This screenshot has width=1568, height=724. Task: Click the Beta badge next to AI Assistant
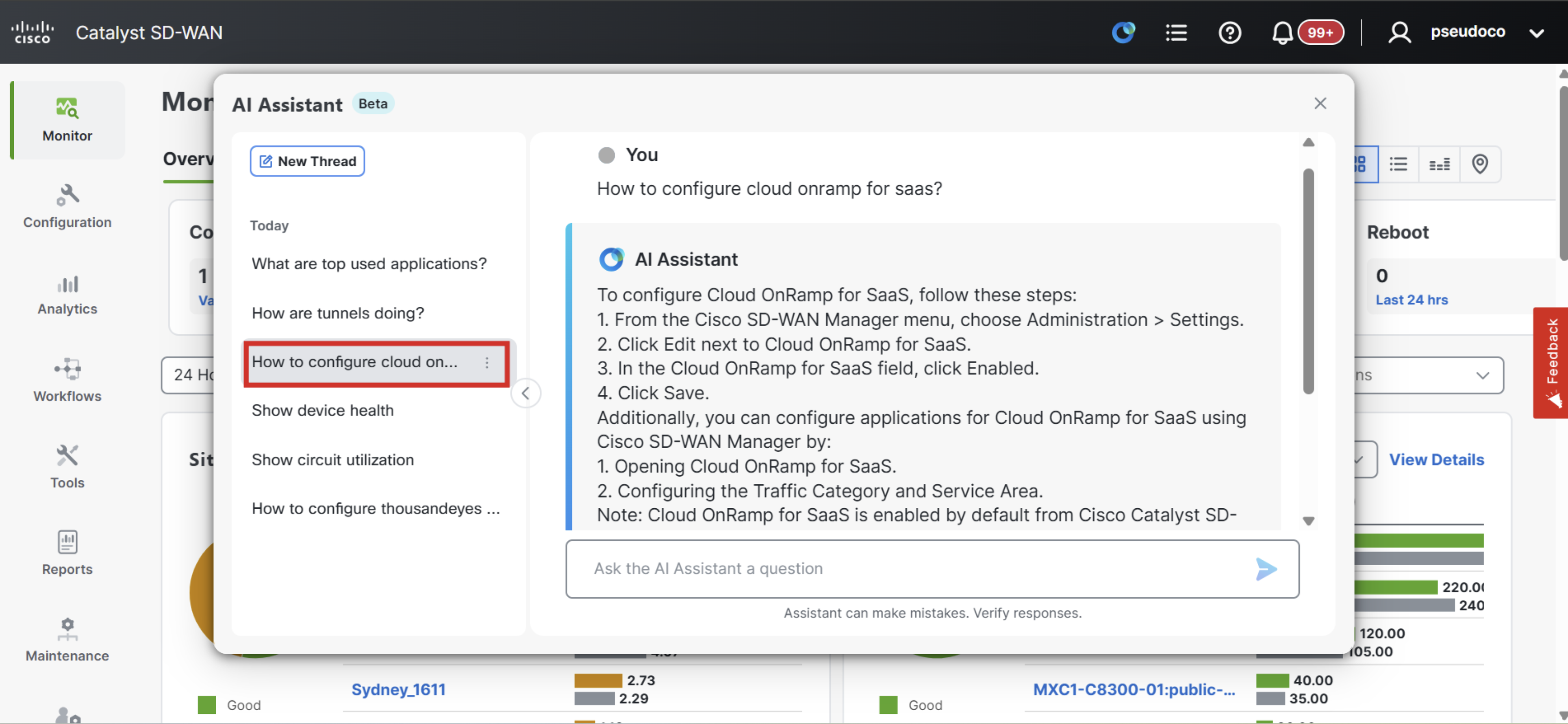pyautogui.click(x=373, y=104)
